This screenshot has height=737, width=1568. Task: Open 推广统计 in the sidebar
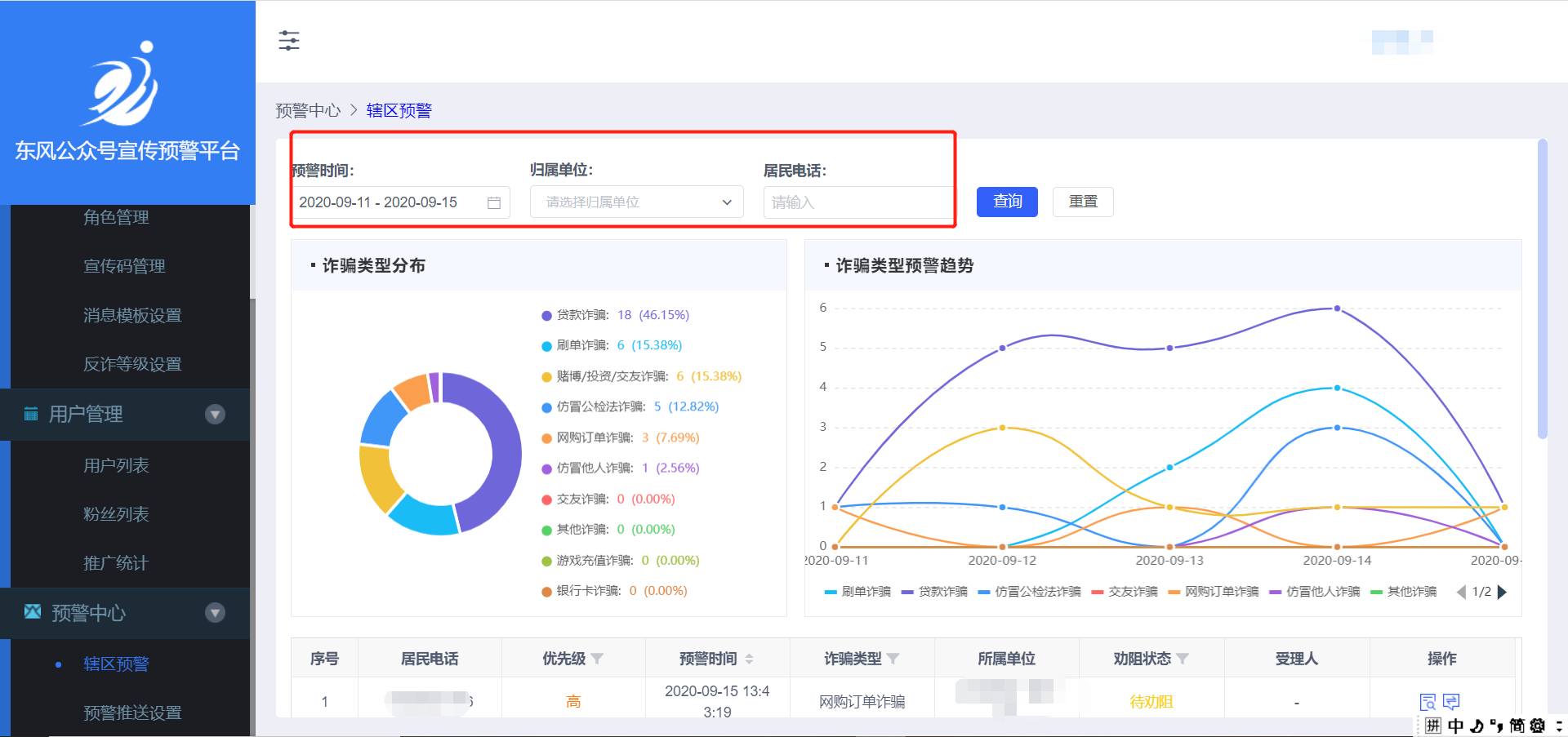[x=116, y=563]
